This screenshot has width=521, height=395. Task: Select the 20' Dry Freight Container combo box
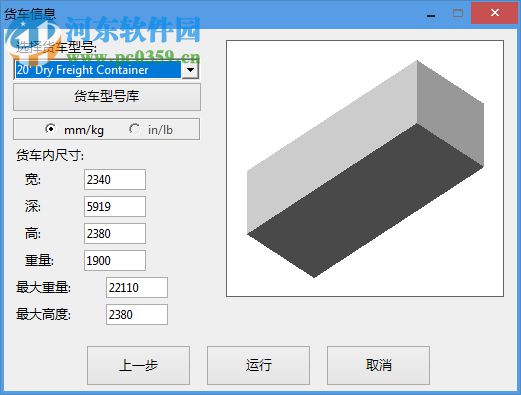[x=106, y=70]
